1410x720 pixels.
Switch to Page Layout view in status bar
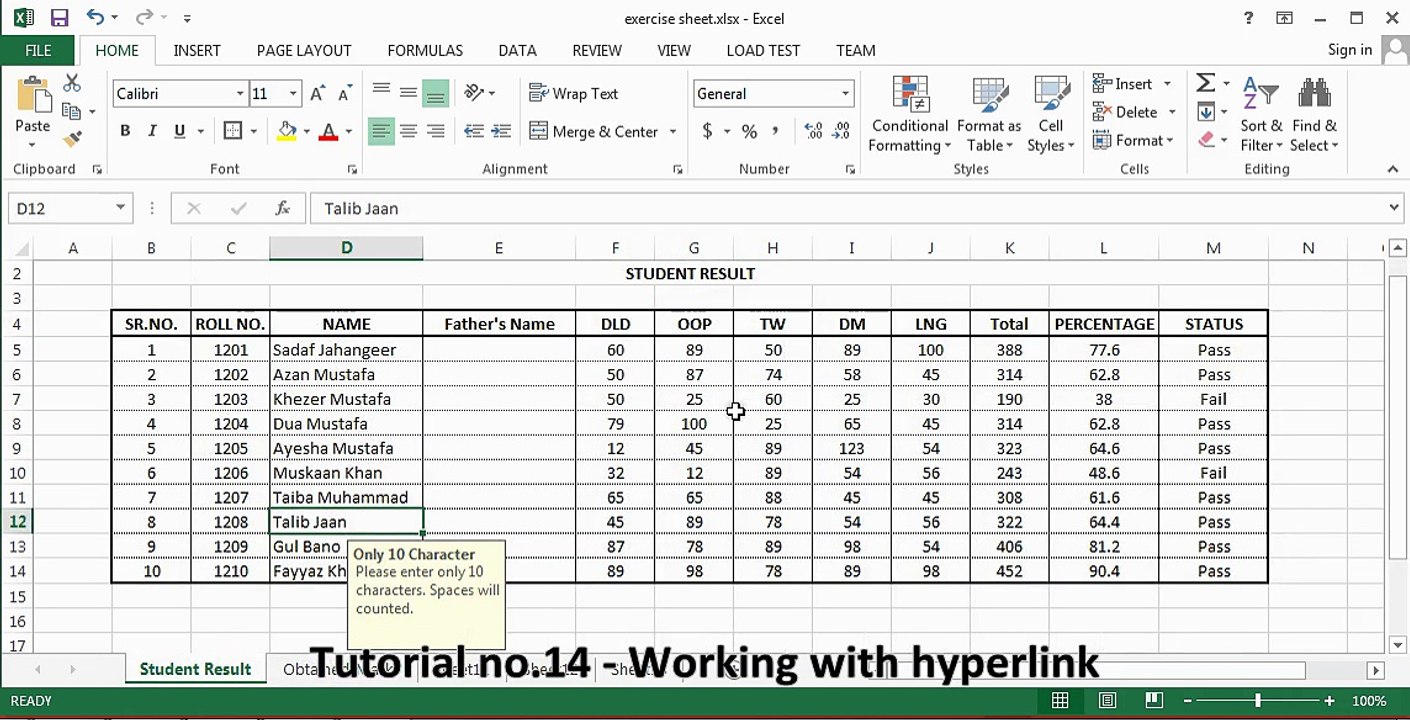[1107, 700]
